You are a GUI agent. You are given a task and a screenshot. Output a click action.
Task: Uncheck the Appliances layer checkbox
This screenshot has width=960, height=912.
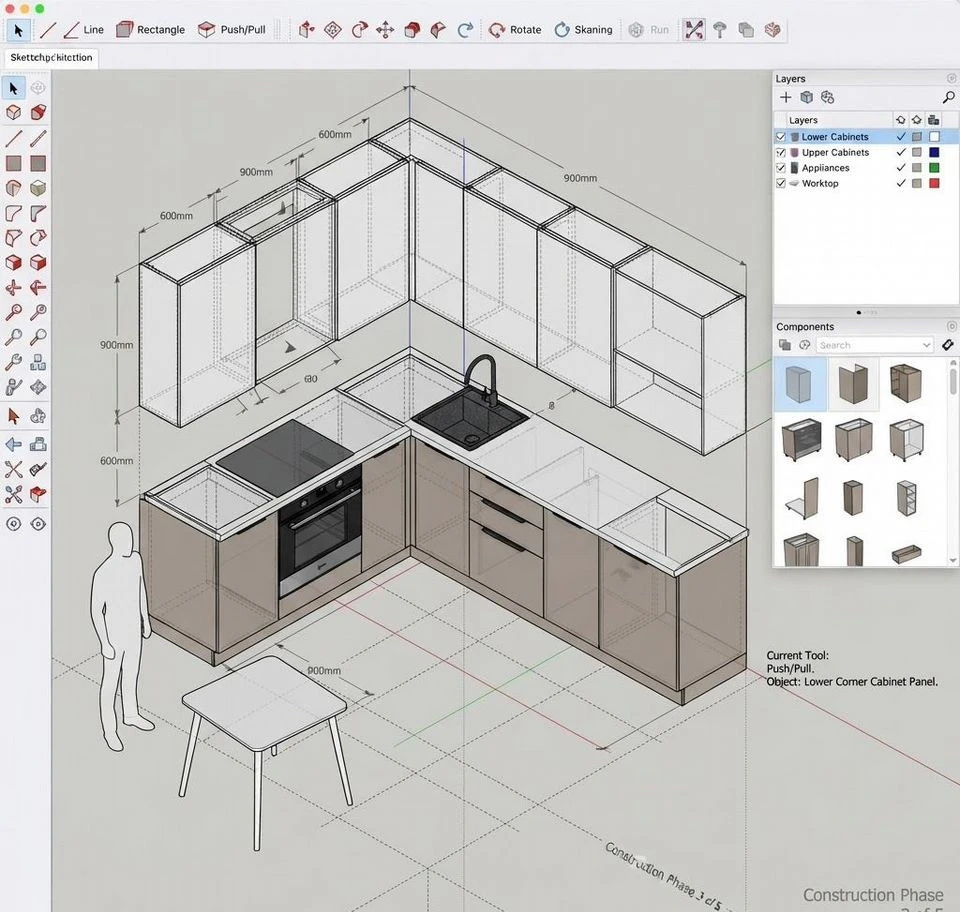781,168
